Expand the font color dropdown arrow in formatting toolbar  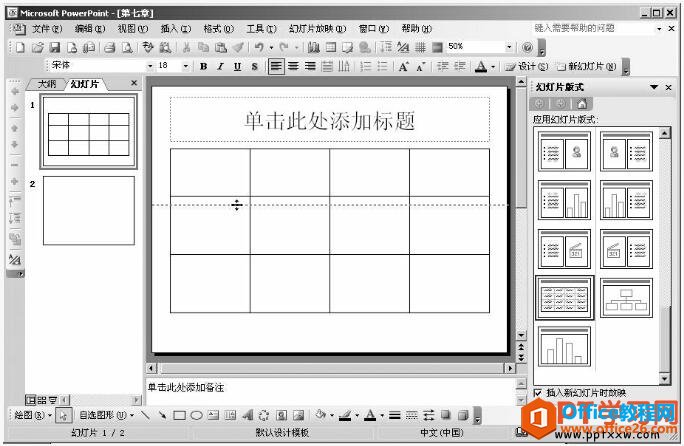point(493,67)
